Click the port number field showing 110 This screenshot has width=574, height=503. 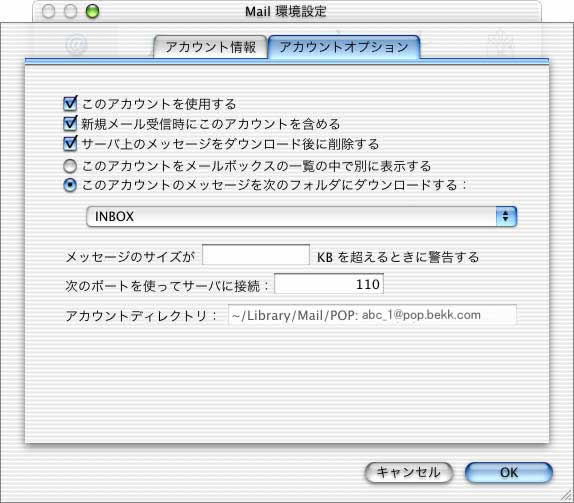329,284
